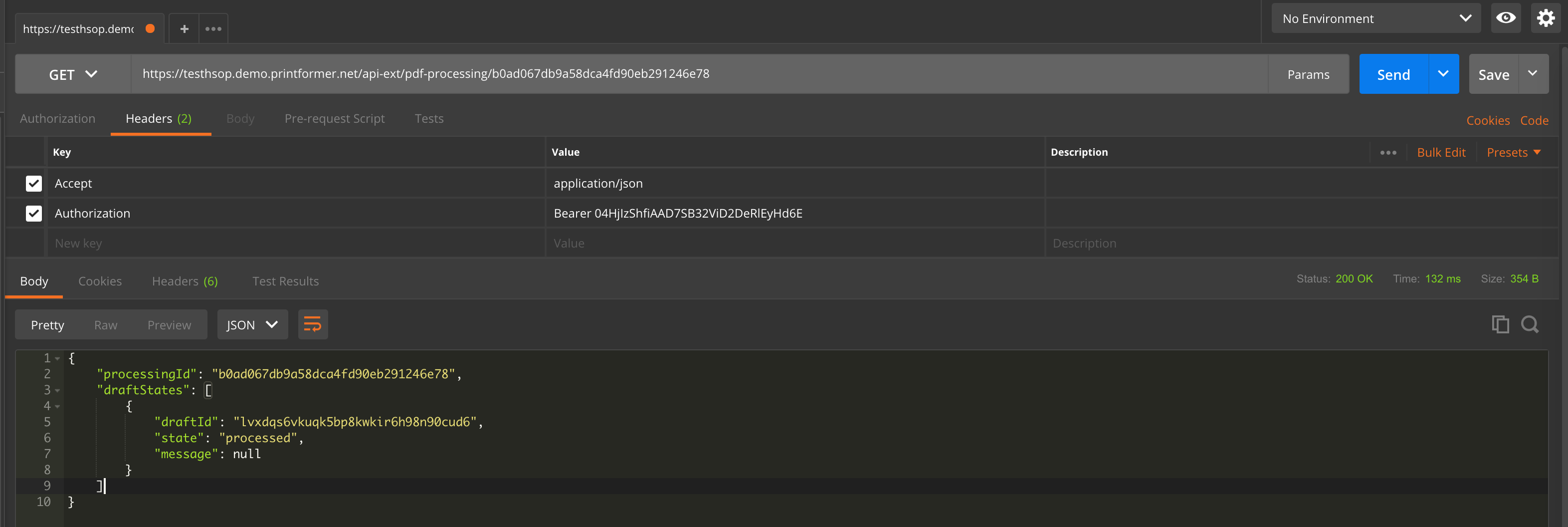Viewport: 1568px width, 527px height.
Task: Disable the Authorization header checkbox
Action: click(x=34, y=213)
